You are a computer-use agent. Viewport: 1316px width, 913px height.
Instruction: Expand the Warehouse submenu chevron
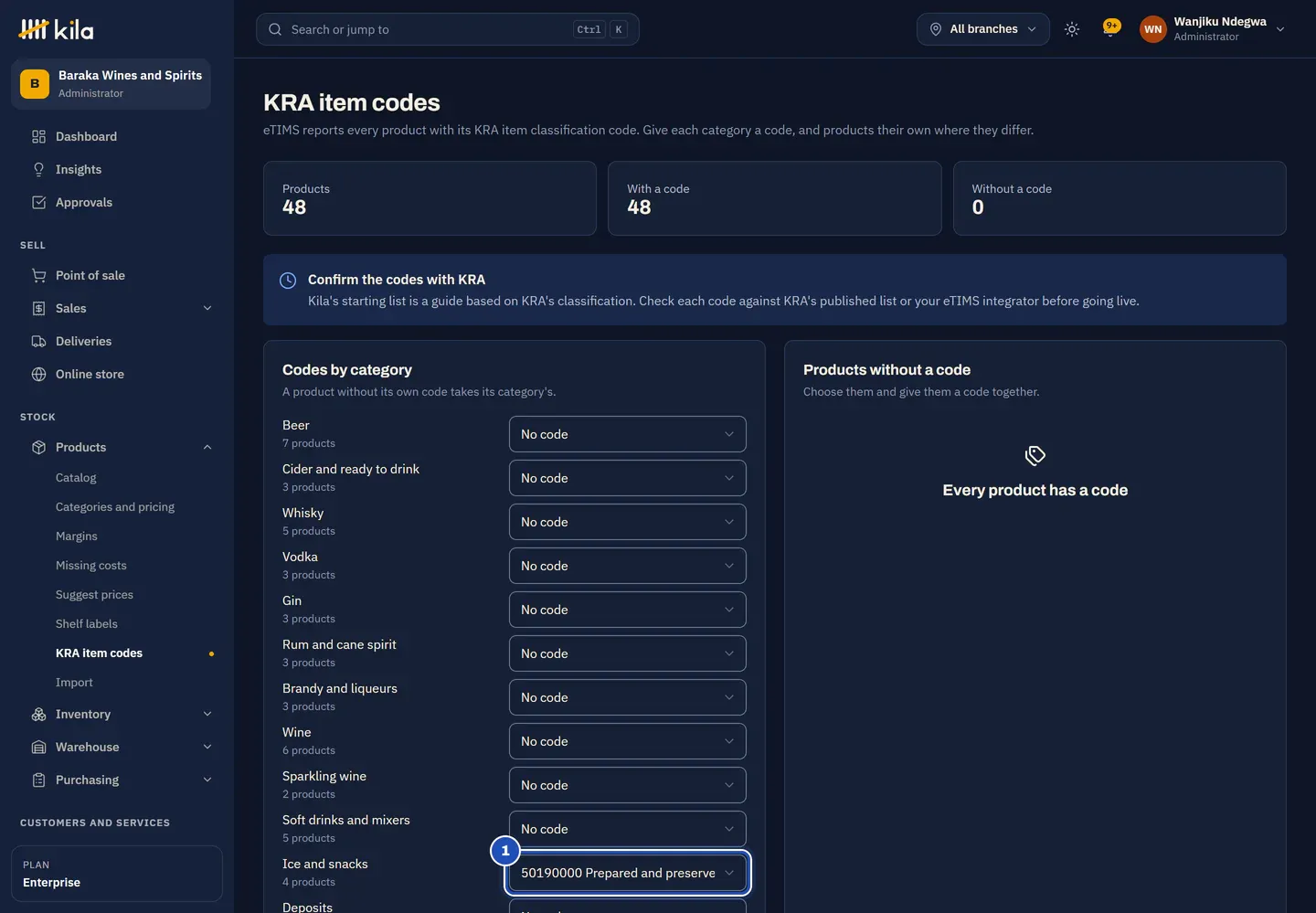(207, 747)
